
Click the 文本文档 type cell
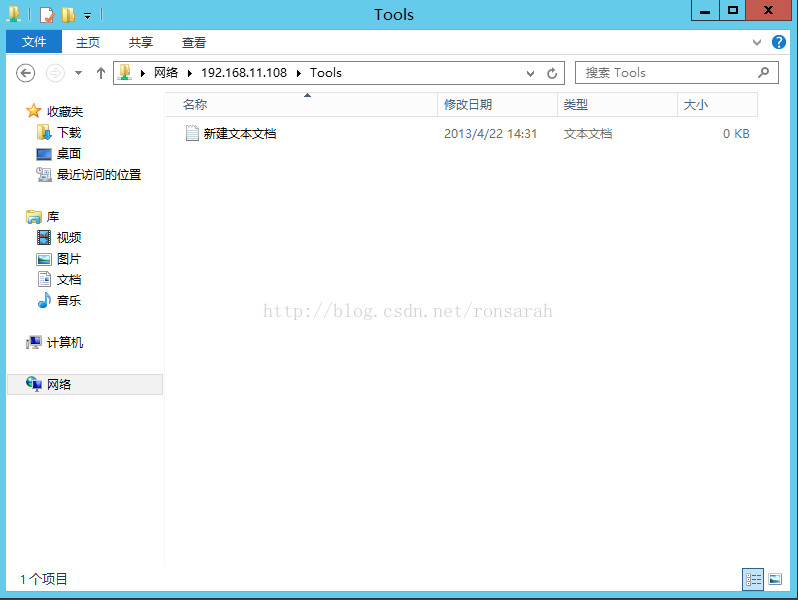pyautogui.click(x=588, y=134)
